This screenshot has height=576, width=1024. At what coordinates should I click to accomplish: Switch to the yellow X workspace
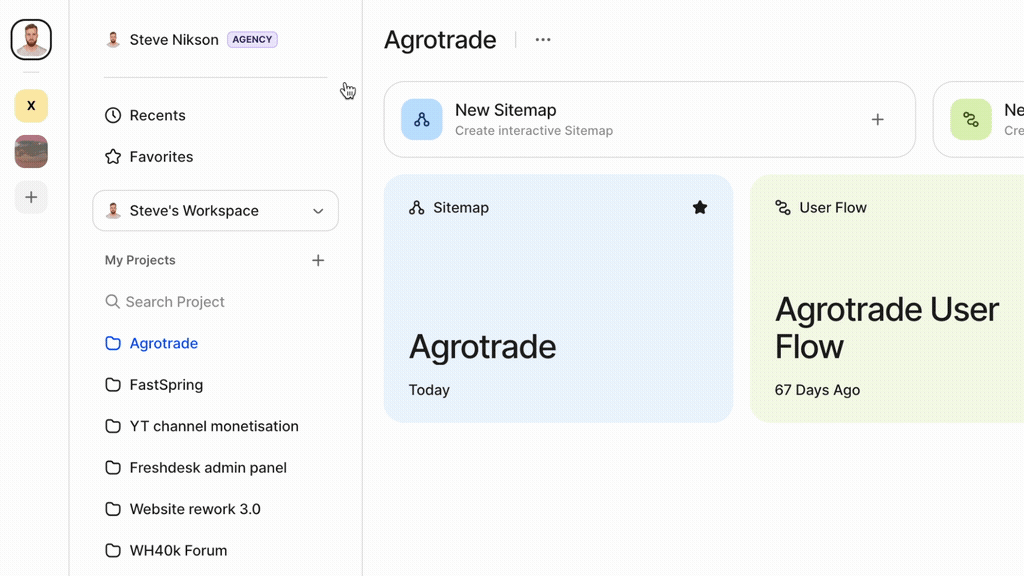click(31, 106)
